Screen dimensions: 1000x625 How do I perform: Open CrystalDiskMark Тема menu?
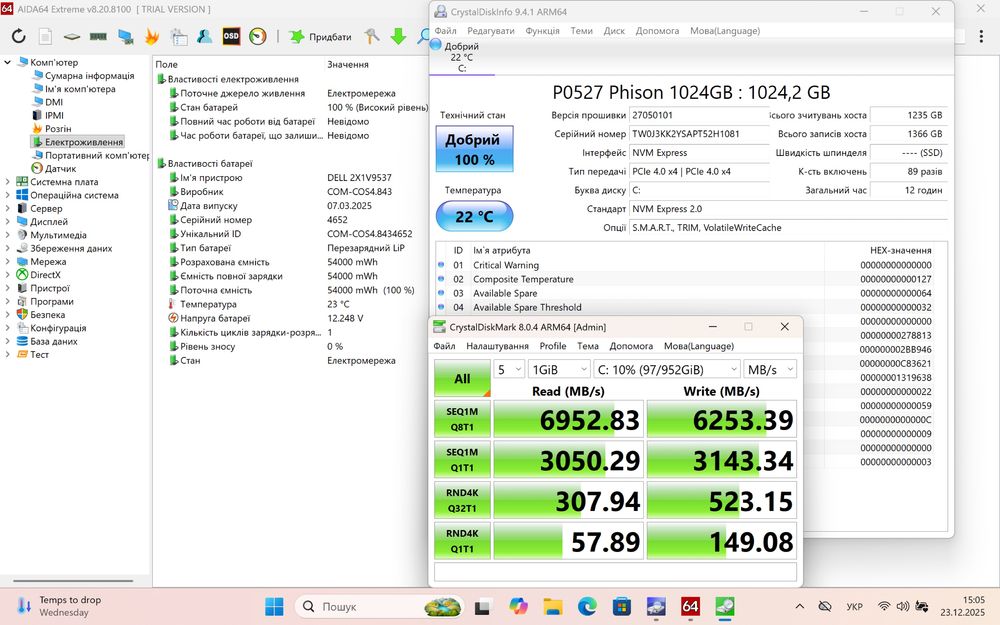point(588,346)
